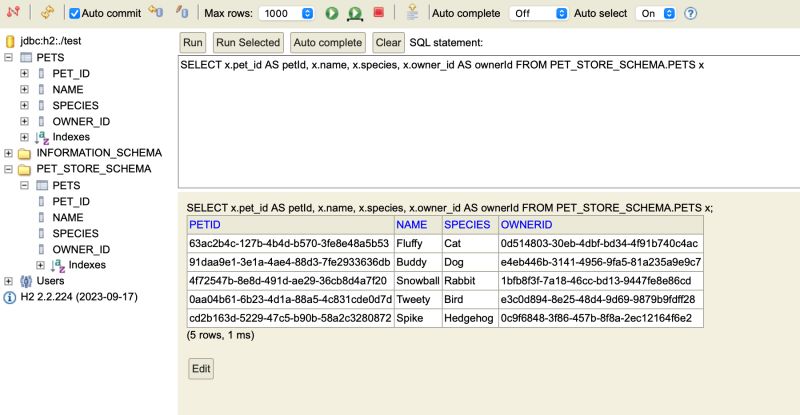Viewport: 800px width, 415px height.
Task: Click the Disconnect icon in the toolbar
Action: point(13,12)
